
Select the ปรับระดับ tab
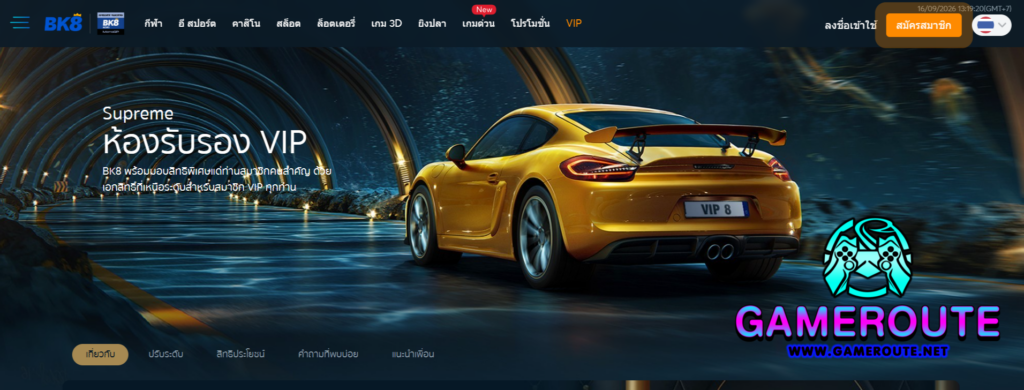tap(166, 354)
